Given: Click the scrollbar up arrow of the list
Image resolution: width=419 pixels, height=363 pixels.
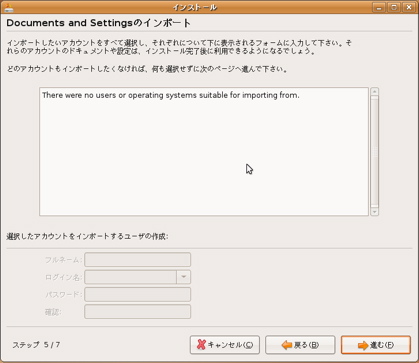Looking at the screenshot, I should (x=374, y=91).
